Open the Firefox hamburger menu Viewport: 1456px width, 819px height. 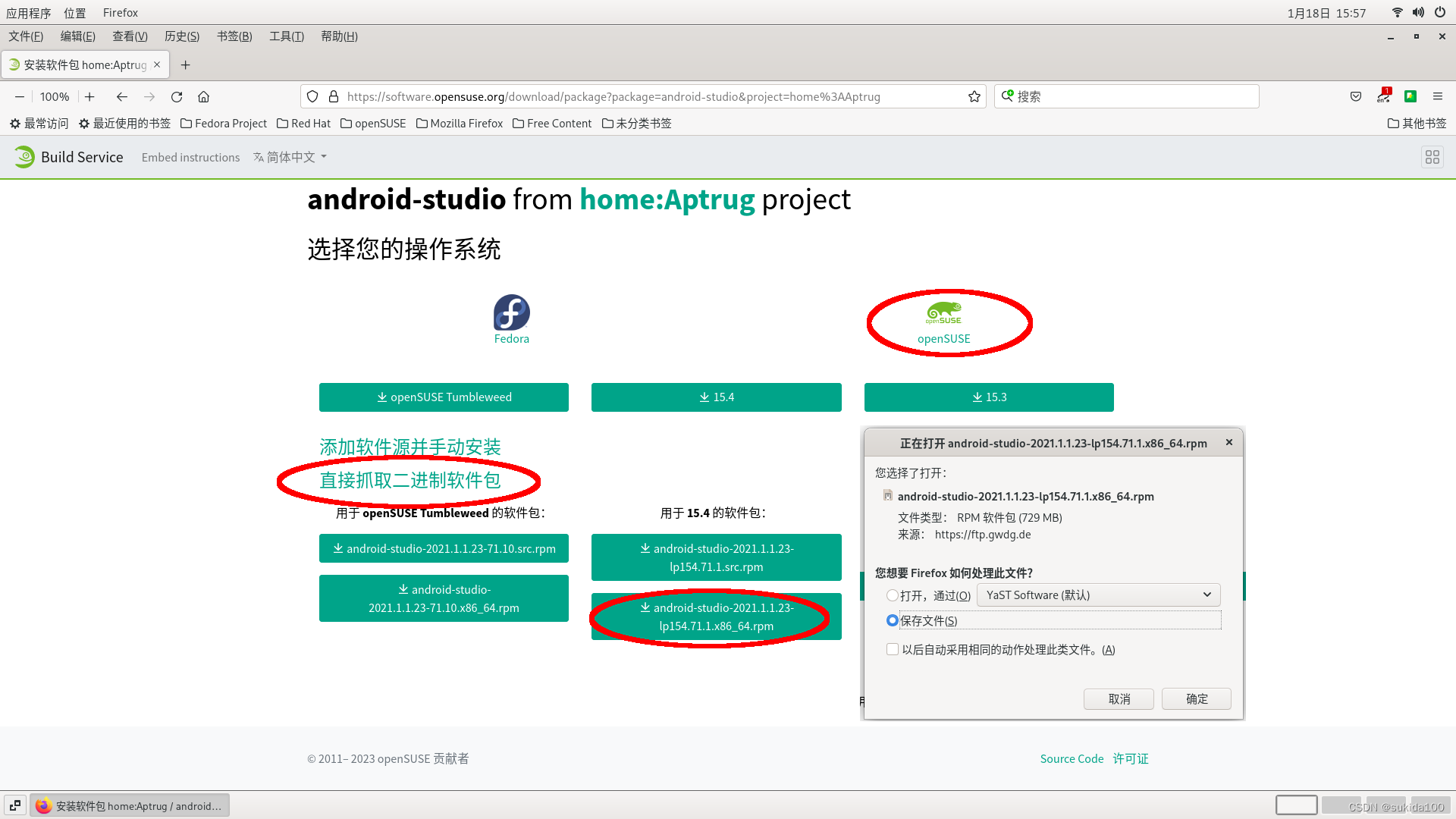tap(1438, 96)
